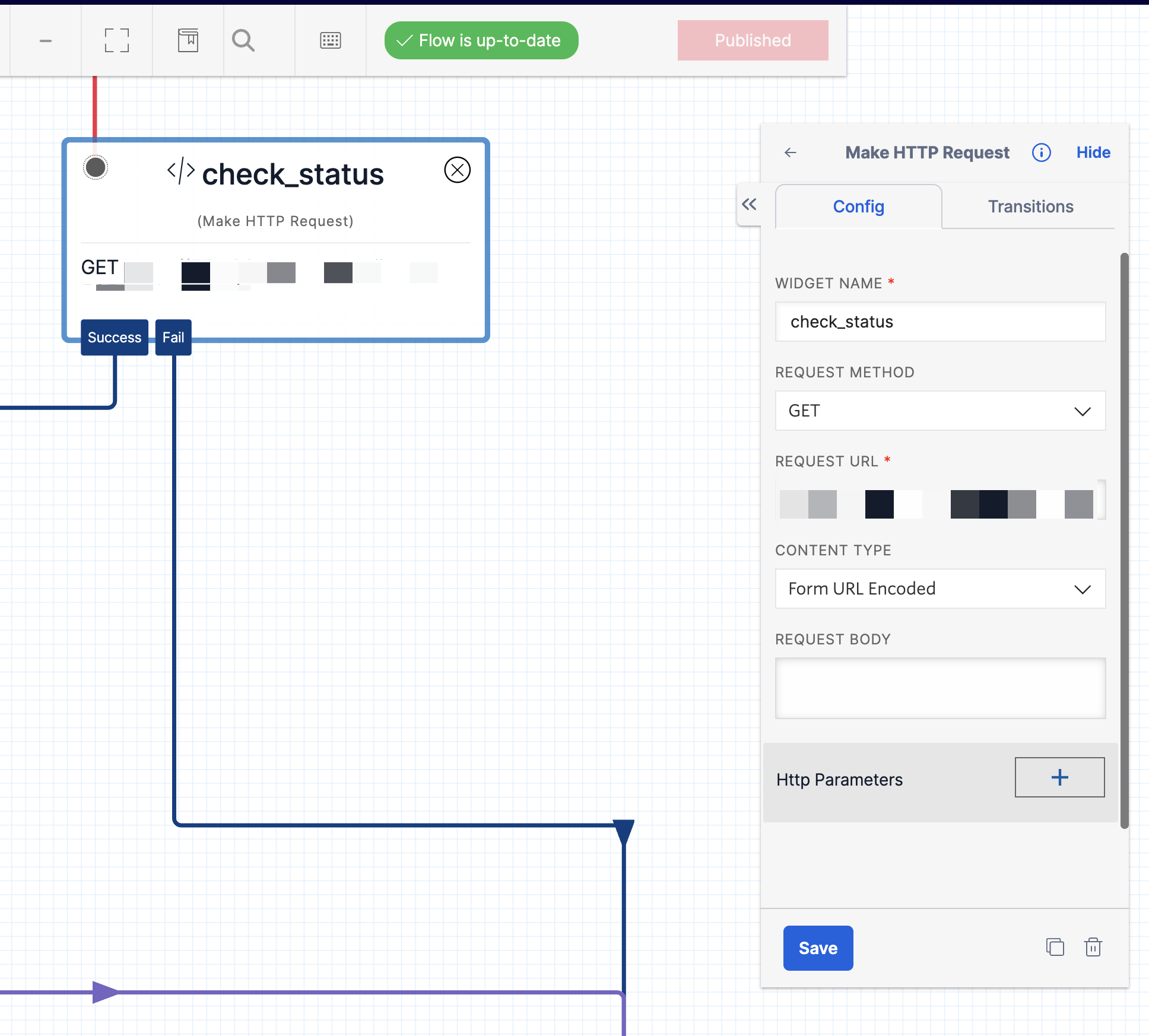Delete widget using the trash icon

1093,947
